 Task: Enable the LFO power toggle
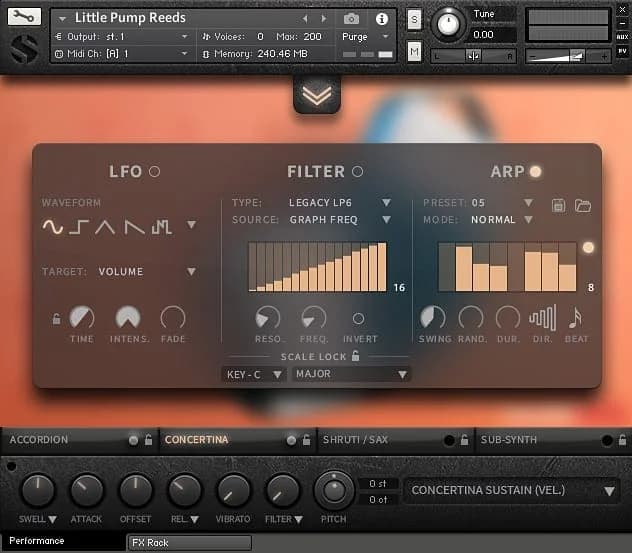tap(154, 172)
